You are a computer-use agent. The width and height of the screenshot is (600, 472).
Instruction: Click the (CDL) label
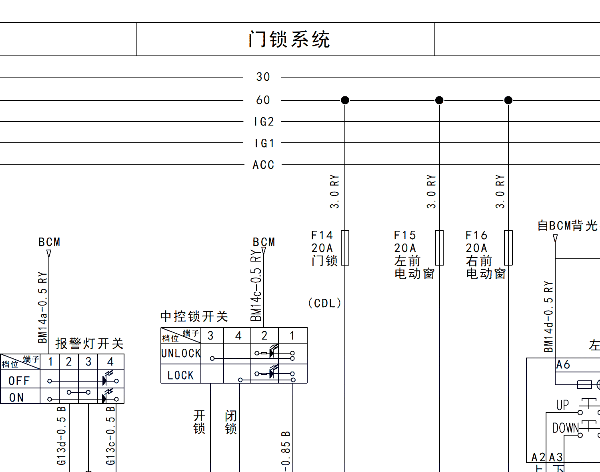click(324, 303)
